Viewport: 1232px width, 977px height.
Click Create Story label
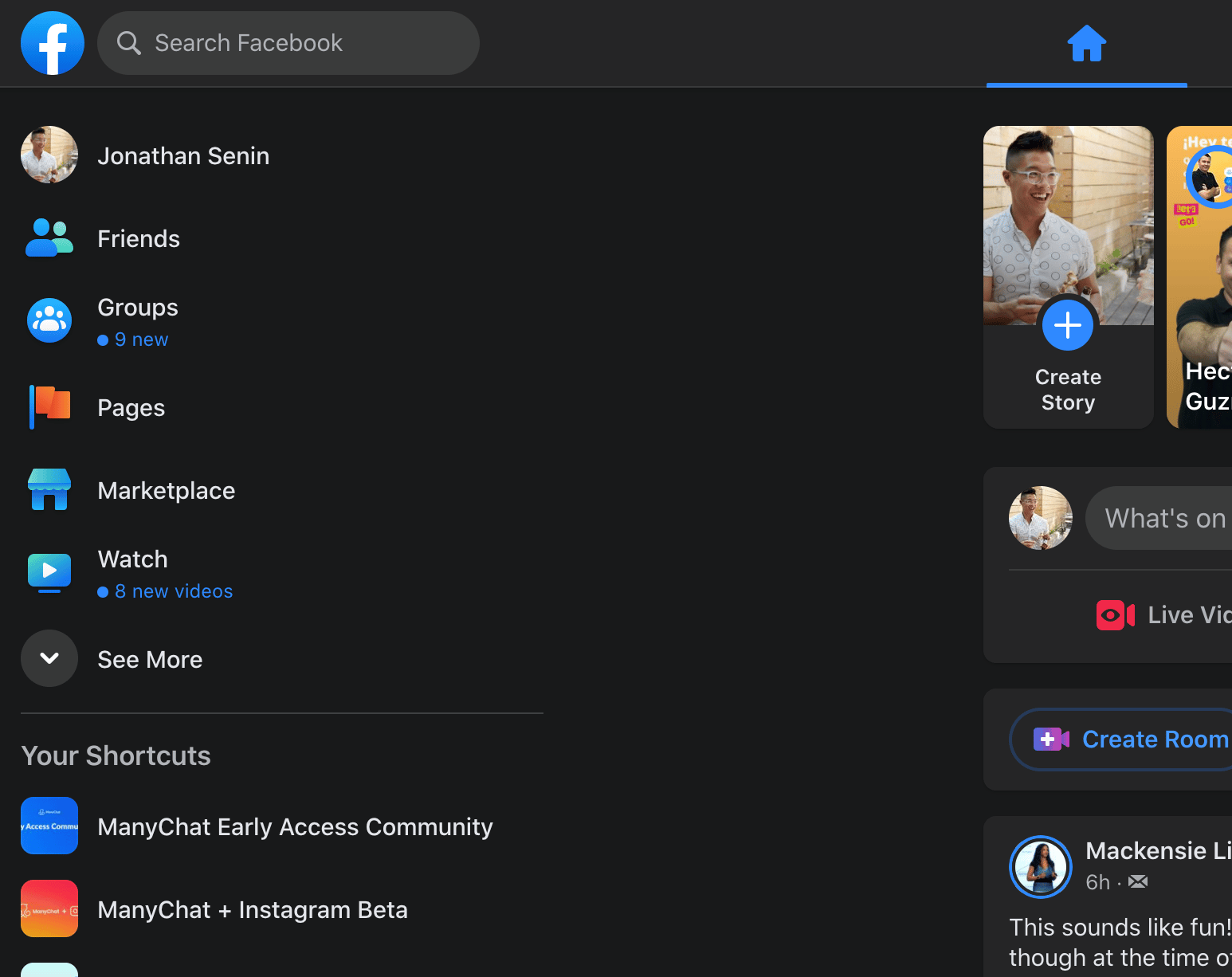1069,390
